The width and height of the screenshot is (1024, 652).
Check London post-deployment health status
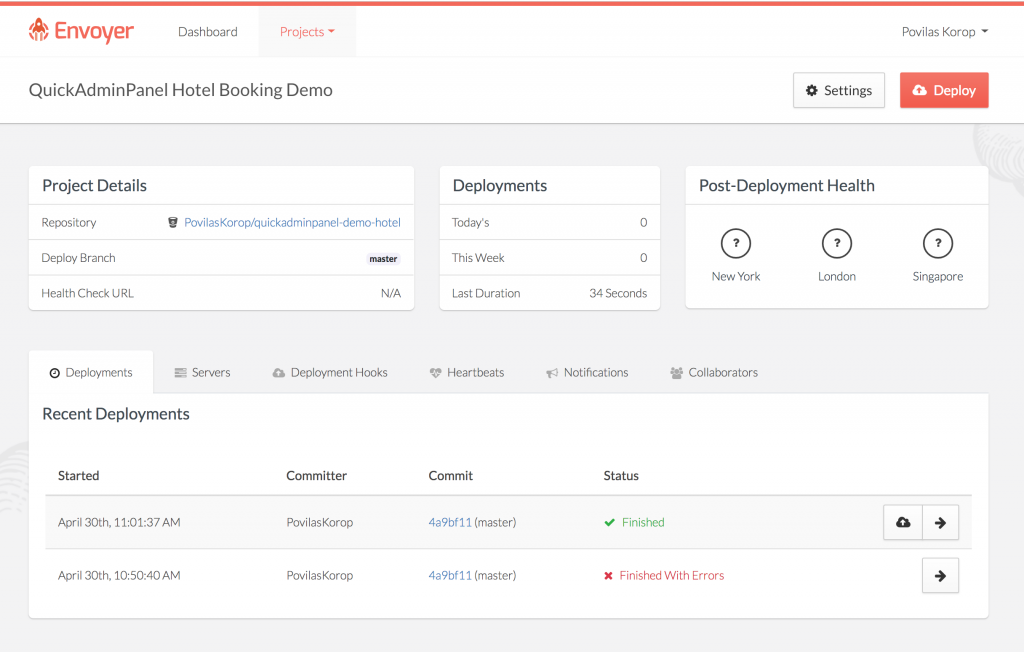tap(837, 243)
